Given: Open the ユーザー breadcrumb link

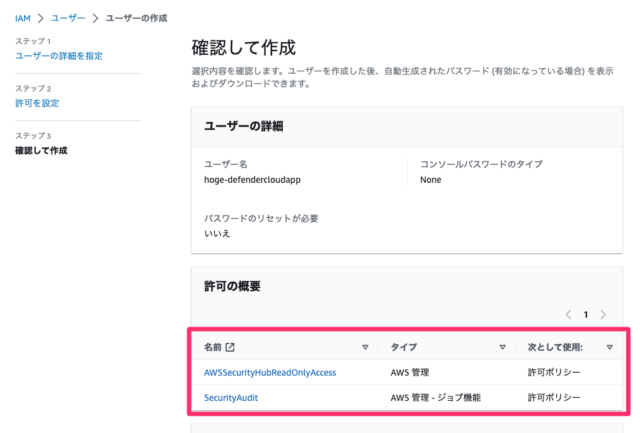Looking at the screenshot, I should (68, 18).
